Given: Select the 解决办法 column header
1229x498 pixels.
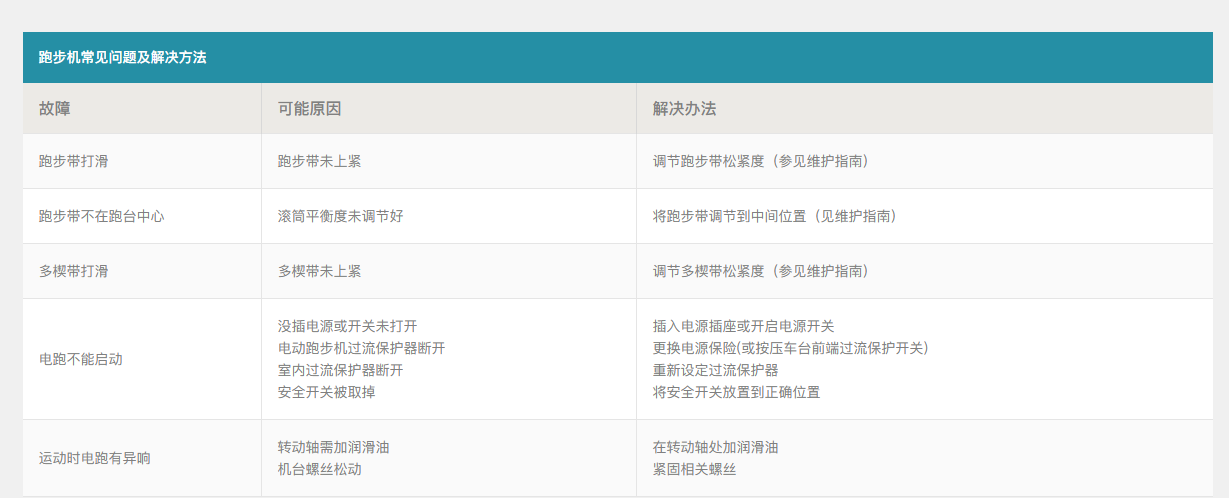Looking at the screenshot, I should click(x=684, y=109).
